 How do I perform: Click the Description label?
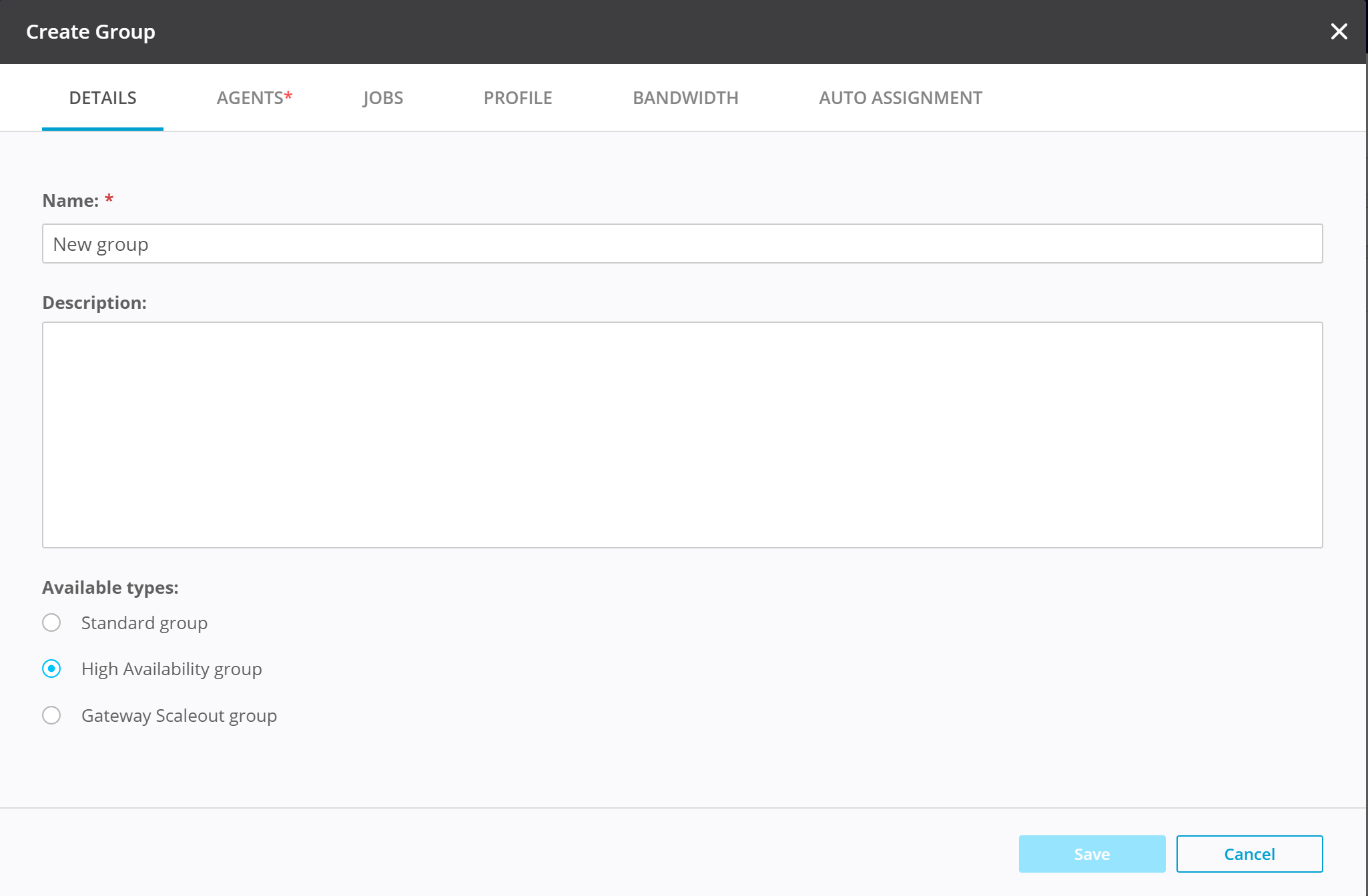pyautogui.click(x=94, y=303)
